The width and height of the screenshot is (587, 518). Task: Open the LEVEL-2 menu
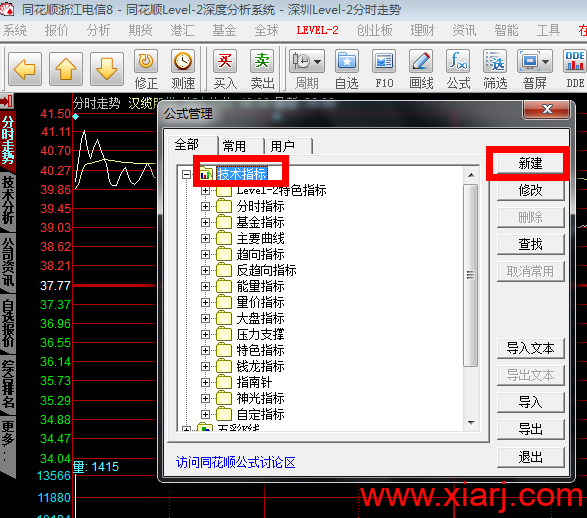[317, 30]
